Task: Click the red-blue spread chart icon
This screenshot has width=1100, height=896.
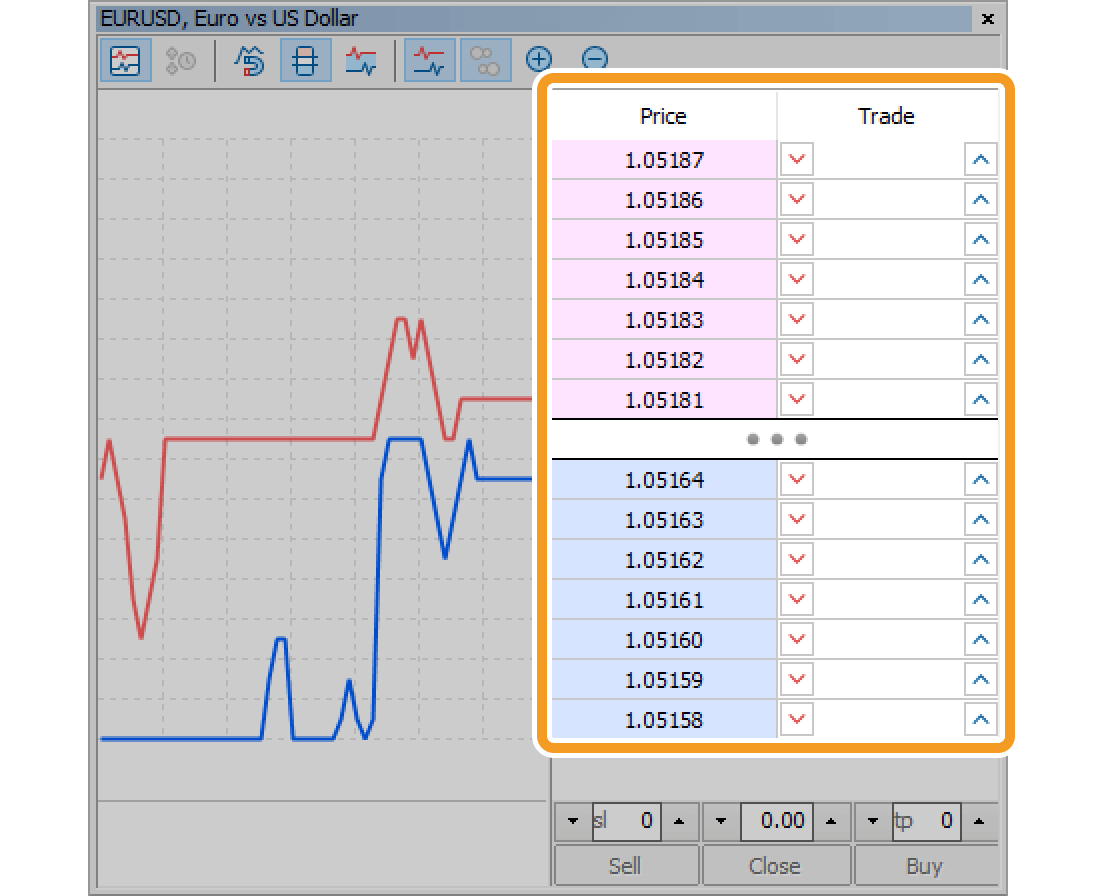Action: click(x=360, y=61)
